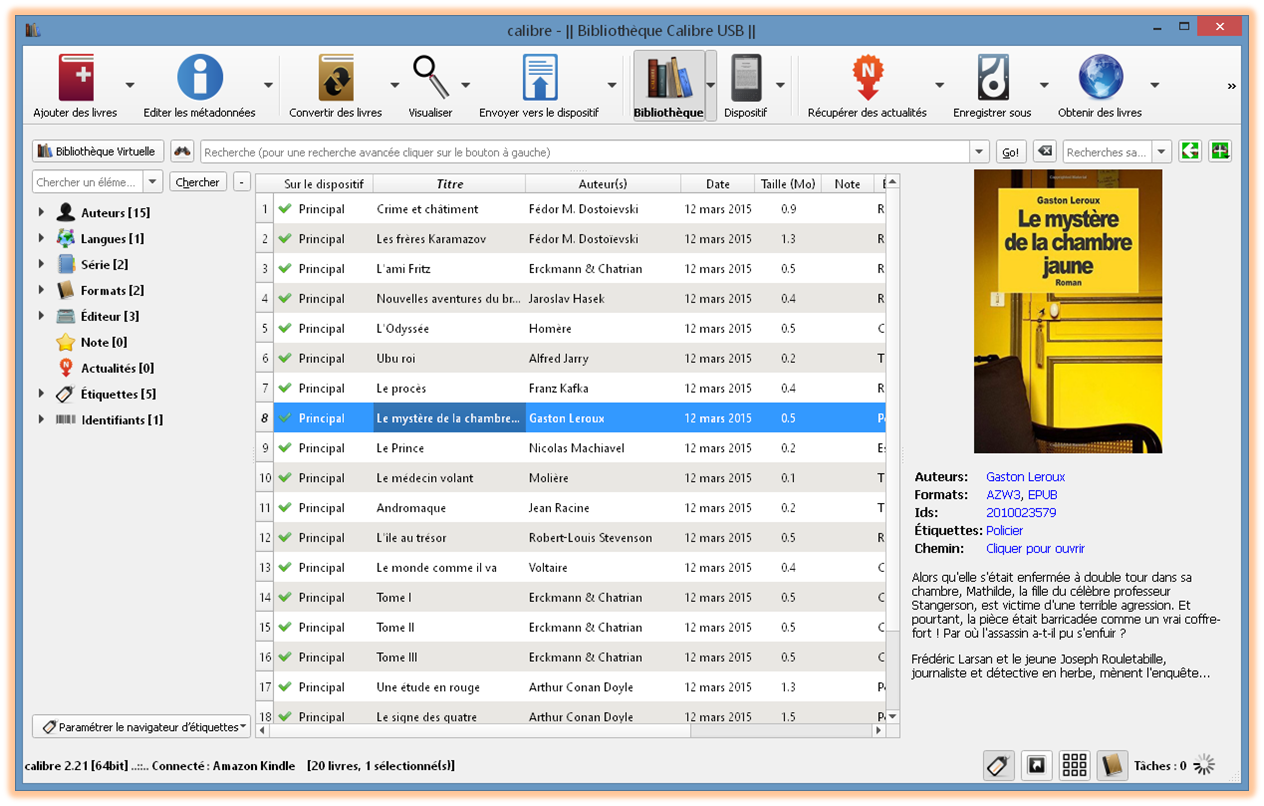Open the Recherches sauvegardées dropdown

1162,152
